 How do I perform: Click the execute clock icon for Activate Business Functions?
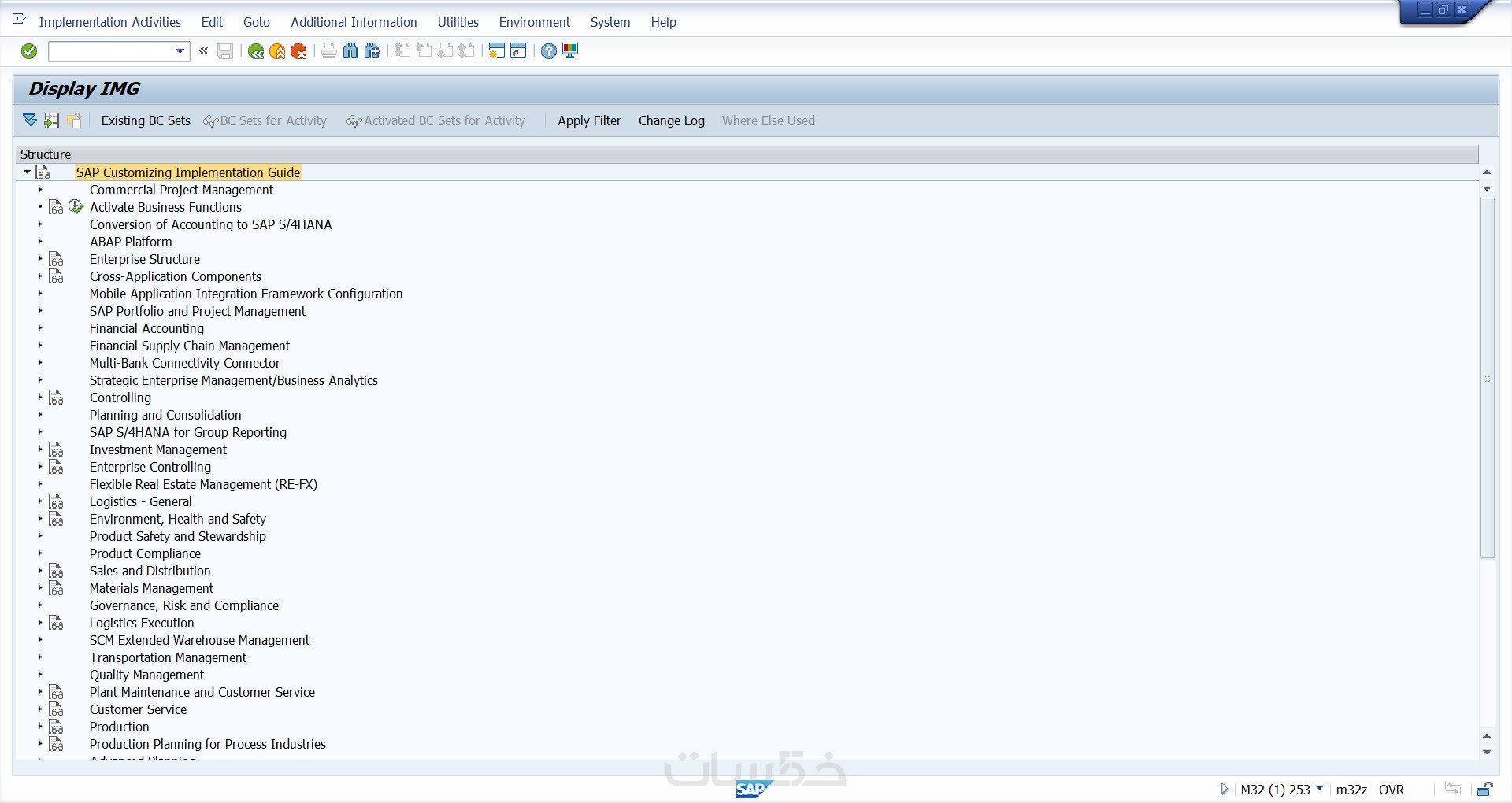point(76,207)
